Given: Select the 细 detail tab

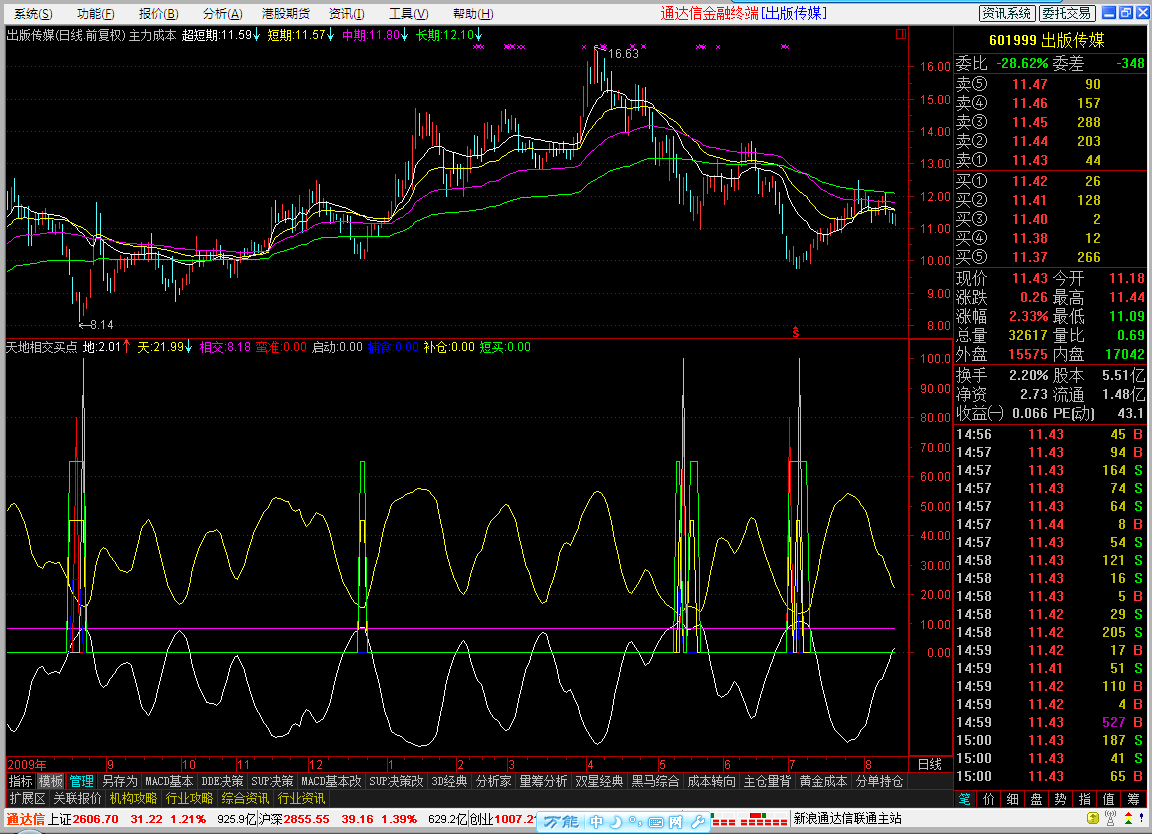Looking at the screenshot, I should pos(1012,799).
